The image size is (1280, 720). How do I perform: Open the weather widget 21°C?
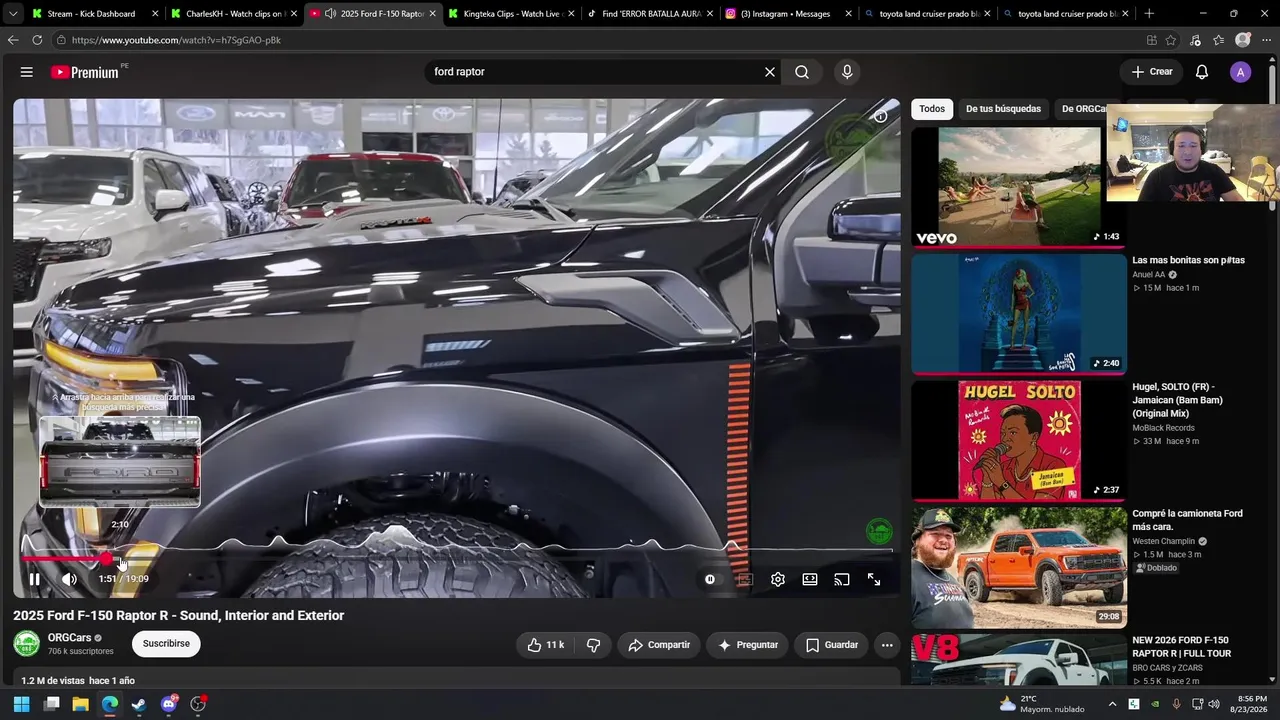coord(1042,704)
